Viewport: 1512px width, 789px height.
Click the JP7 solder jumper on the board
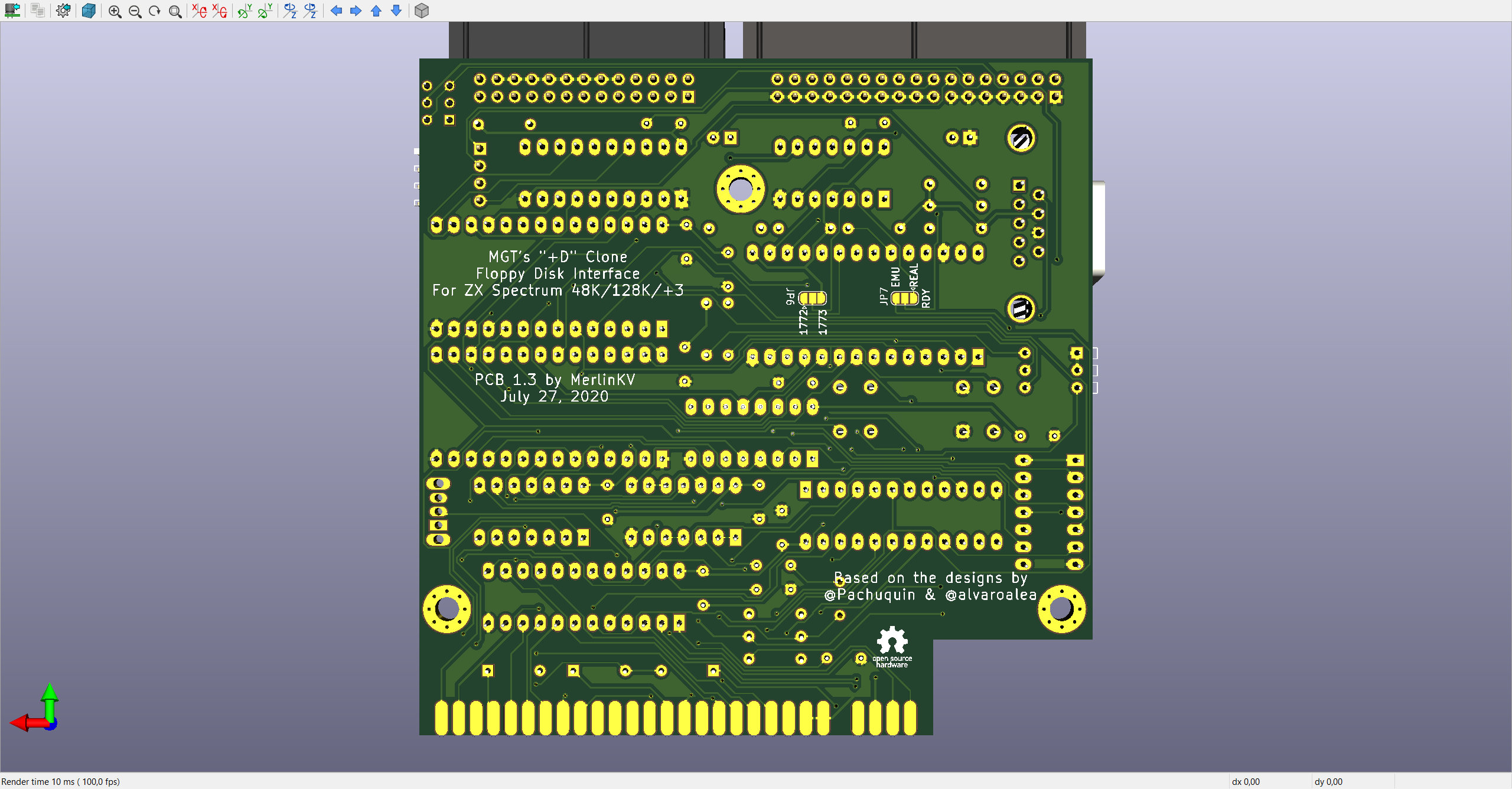(x=905, y=298)
